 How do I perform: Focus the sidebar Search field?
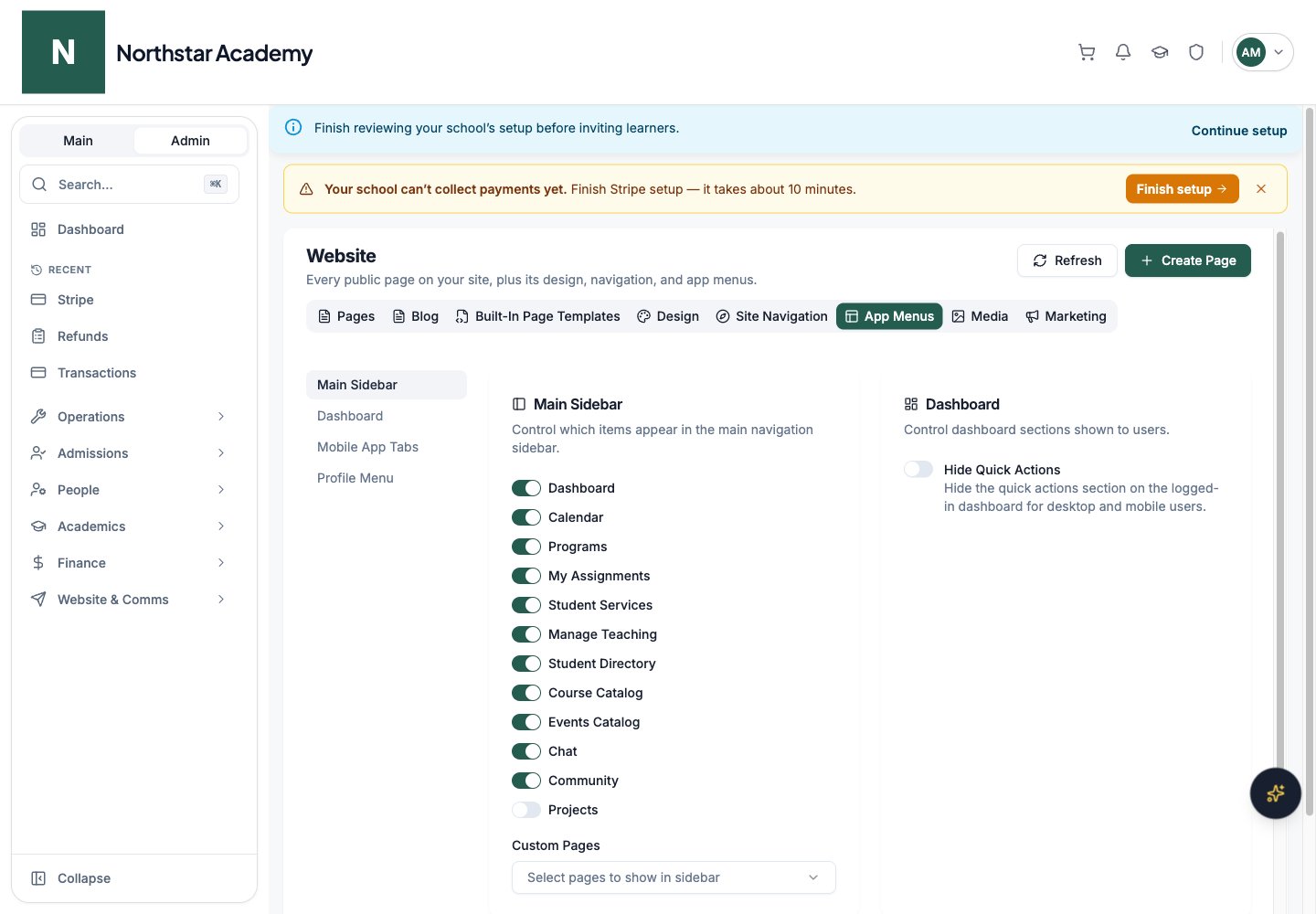pyautogui.click(x=129, y=185)
